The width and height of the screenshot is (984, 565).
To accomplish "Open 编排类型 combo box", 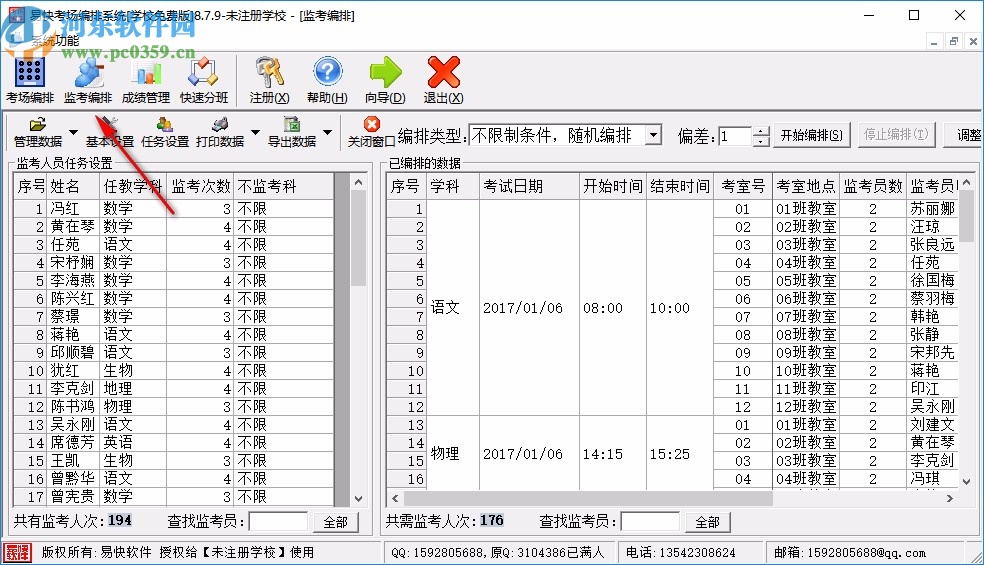I will click(565, 136).
